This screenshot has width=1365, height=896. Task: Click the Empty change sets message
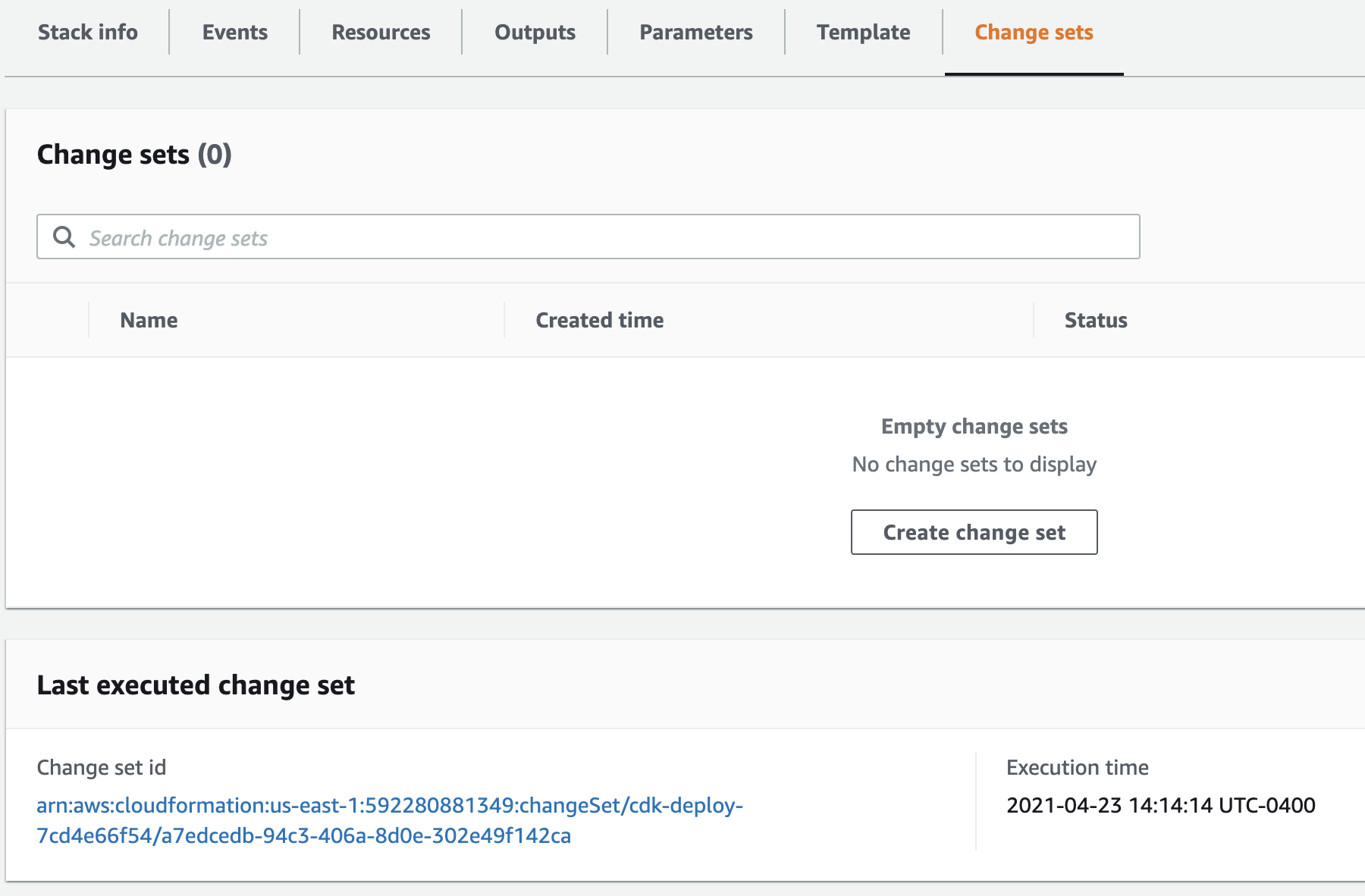pos(973,426)
